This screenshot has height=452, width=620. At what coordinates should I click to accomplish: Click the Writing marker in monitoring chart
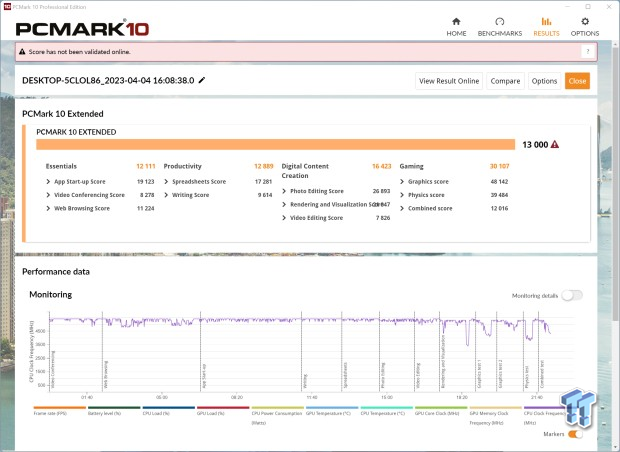305,381
